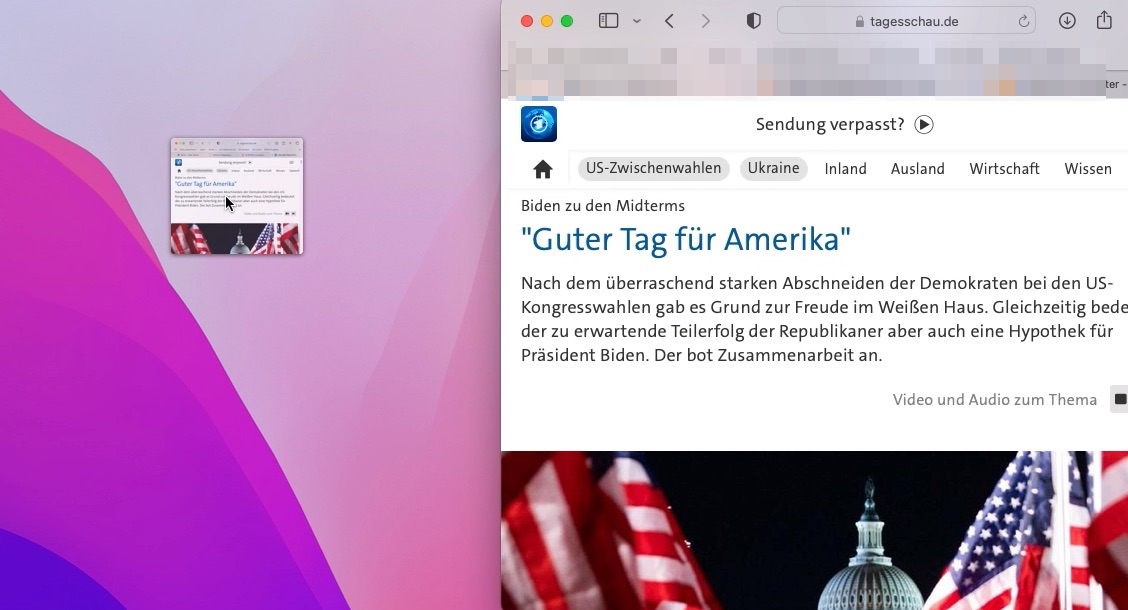Show downloads with the download icon
Image resolution: width=1128 pixels, height=610 pixels.
tap(1067, 21)
